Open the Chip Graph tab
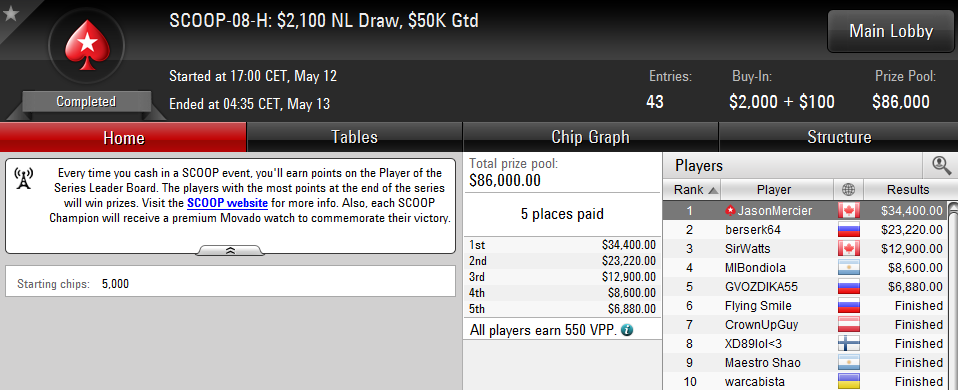 point(590,137)
